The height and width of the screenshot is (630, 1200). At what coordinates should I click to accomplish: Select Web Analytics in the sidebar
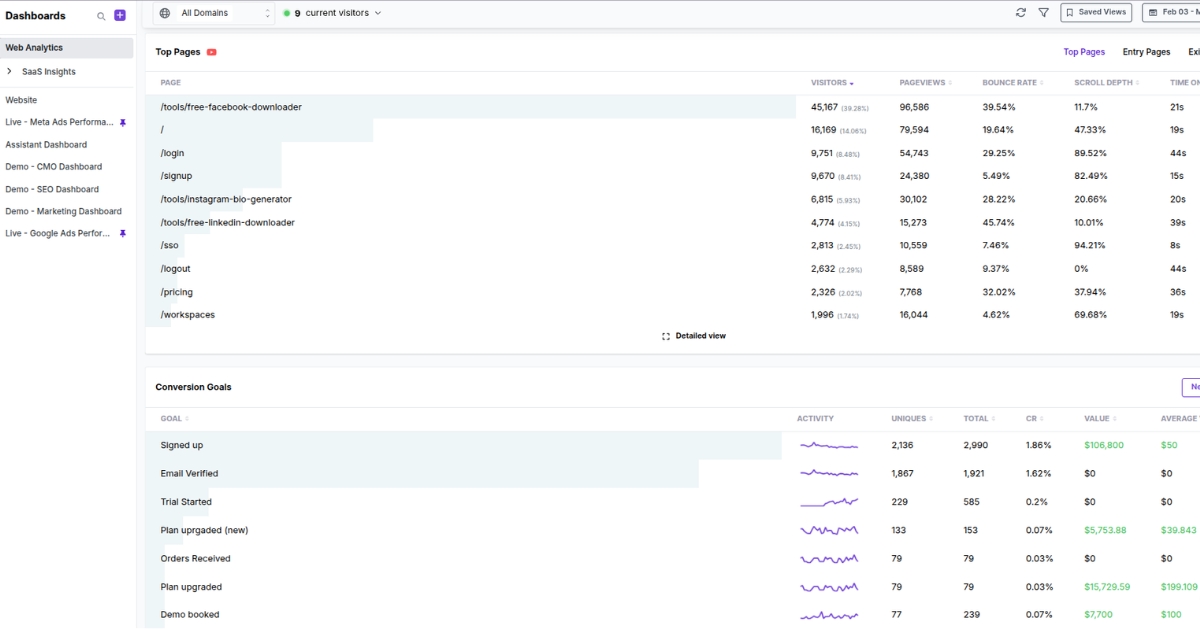pyautogui.click(x=34, y=47)
